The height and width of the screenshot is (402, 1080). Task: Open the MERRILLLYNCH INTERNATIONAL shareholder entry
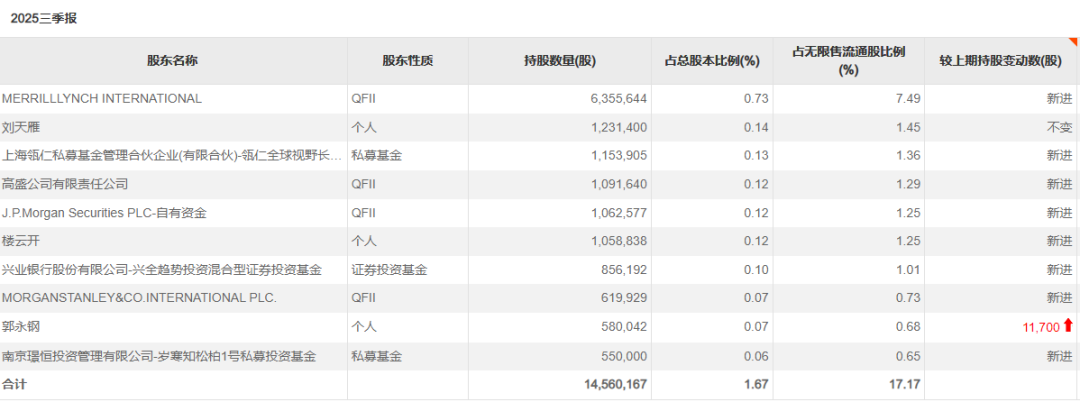(x=102, y=98)
